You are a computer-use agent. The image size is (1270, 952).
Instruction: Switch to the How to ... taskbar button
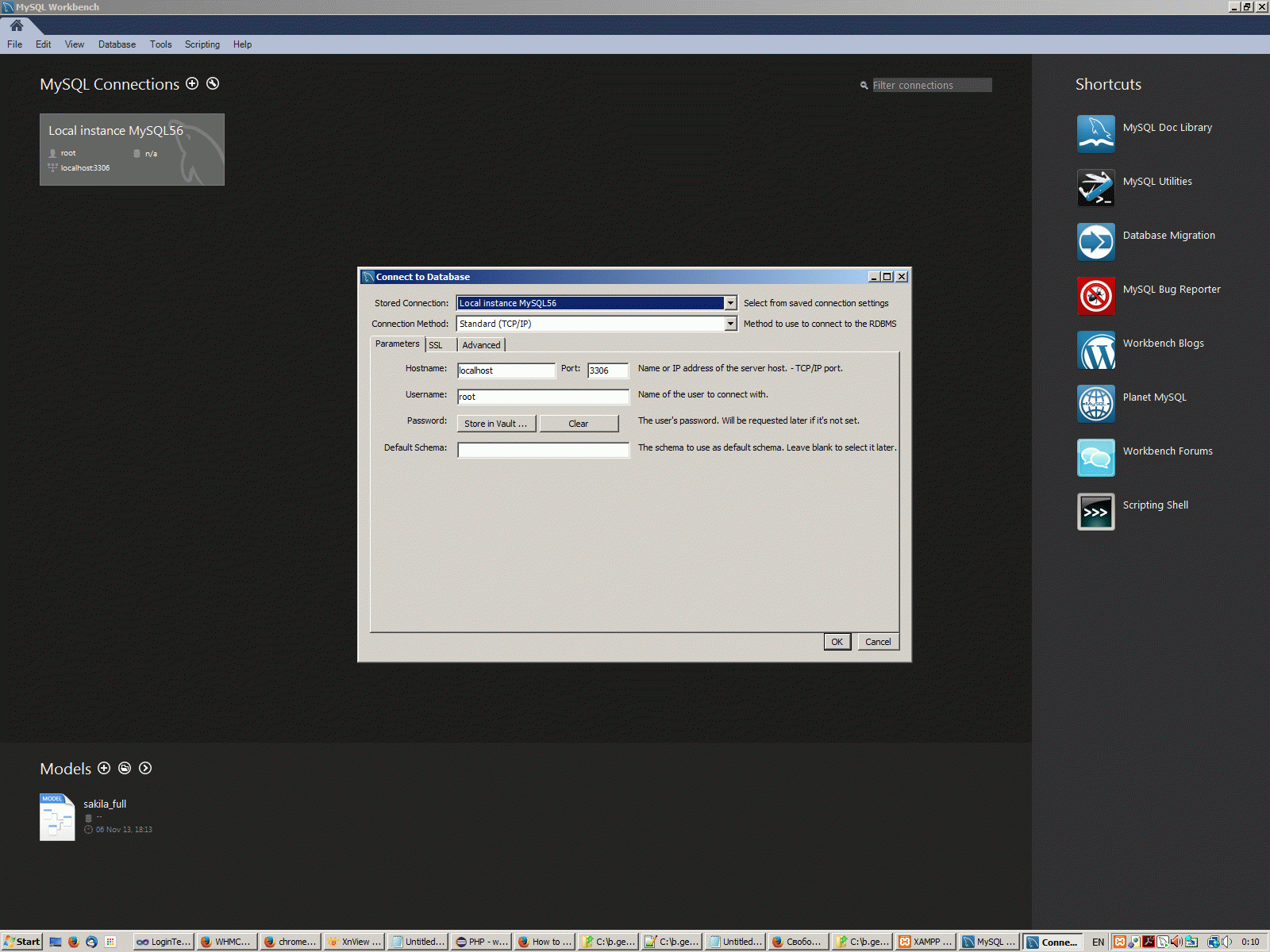[x=545, y=942]
